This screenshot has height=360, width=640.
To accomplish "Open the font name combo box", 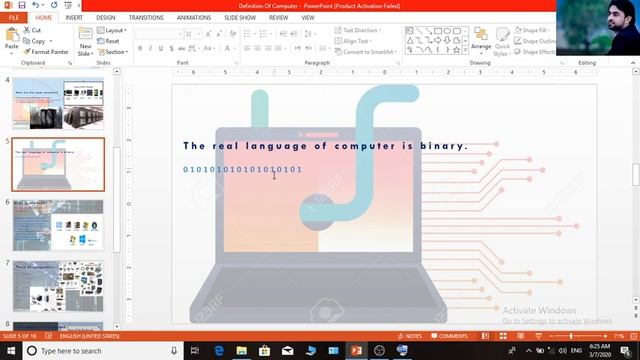I will 159,34.
